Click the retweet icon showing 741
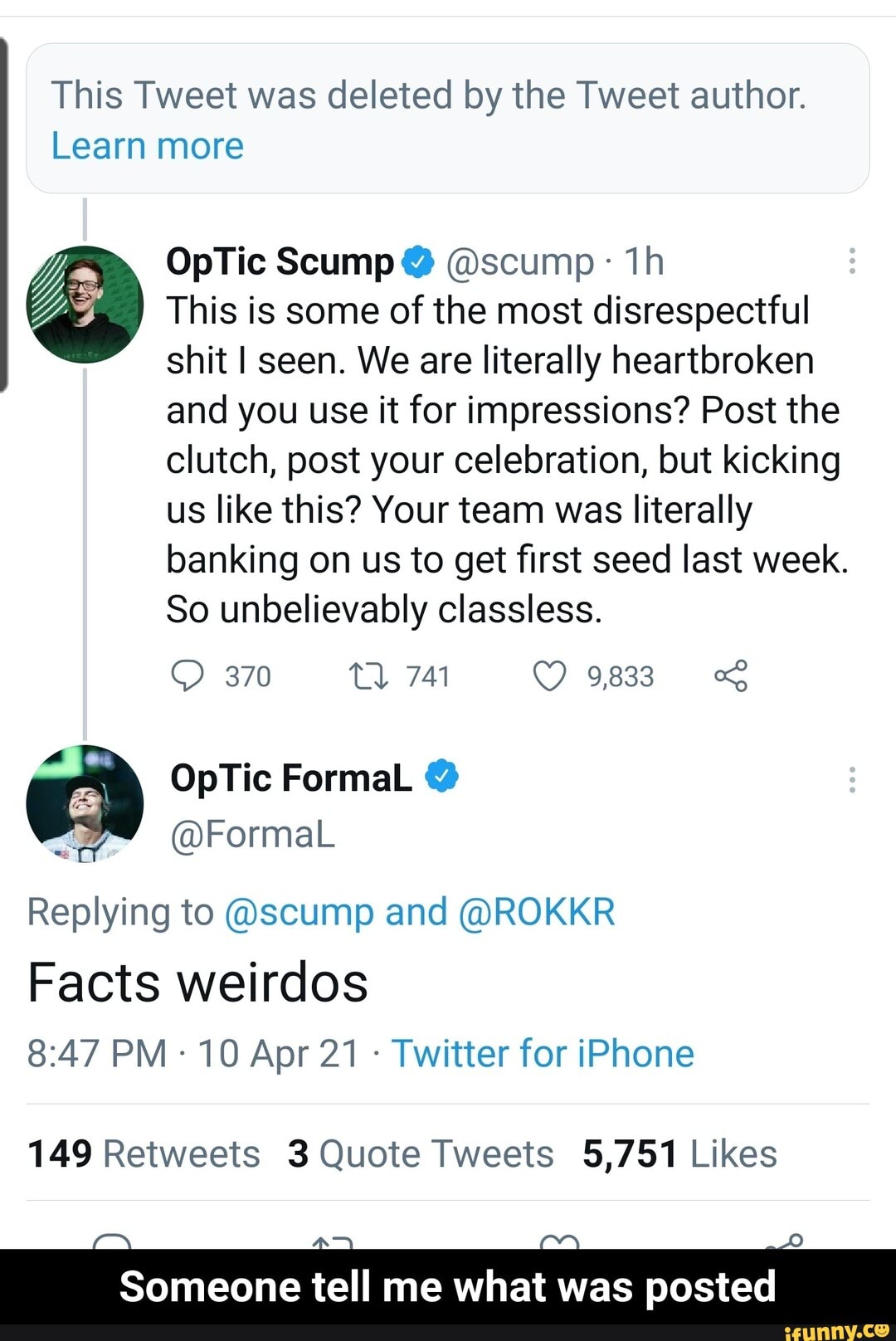Image resolution: width=896 pixels, height=1341 pixels. pyautogui.click(x=368, y=675)
